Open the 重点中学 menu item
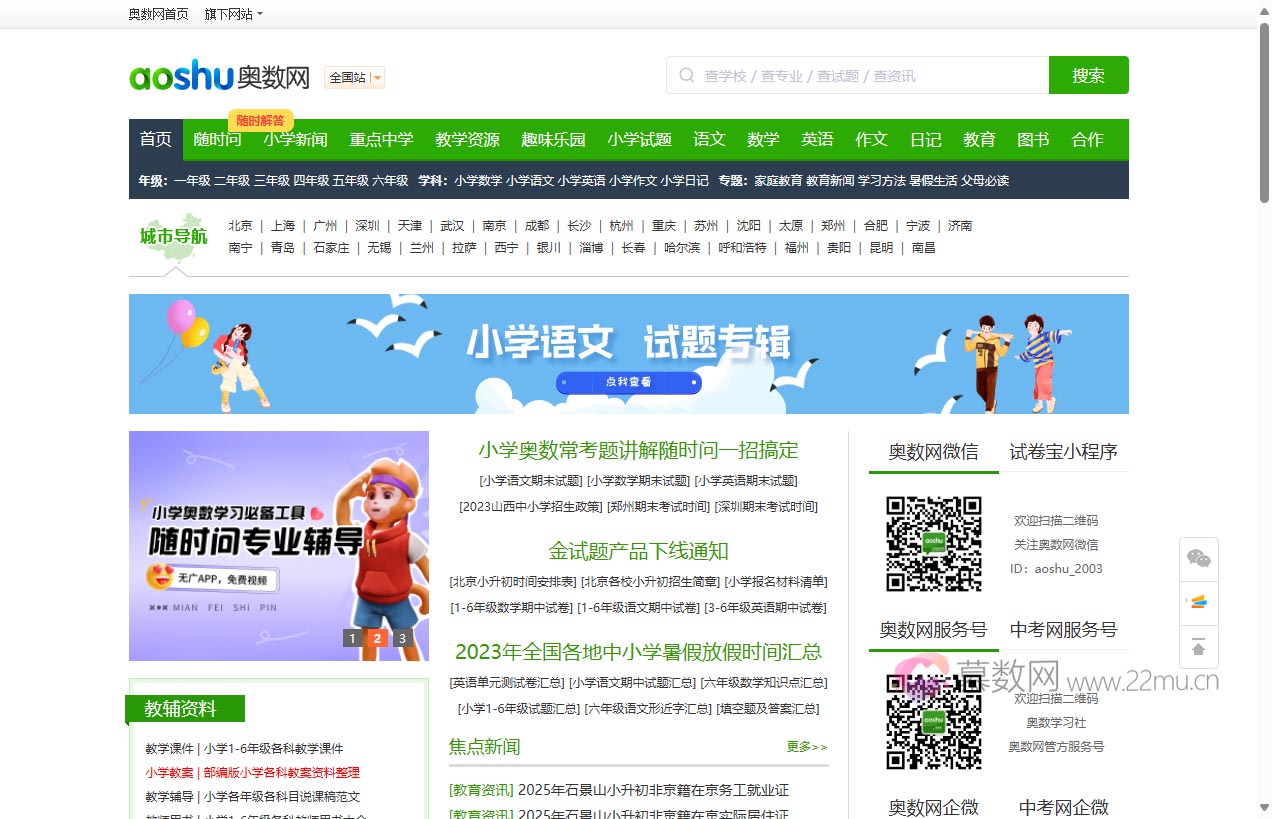Image resolution: width=1272 pixels, height=819 pixels. click(x=381, y=139)
